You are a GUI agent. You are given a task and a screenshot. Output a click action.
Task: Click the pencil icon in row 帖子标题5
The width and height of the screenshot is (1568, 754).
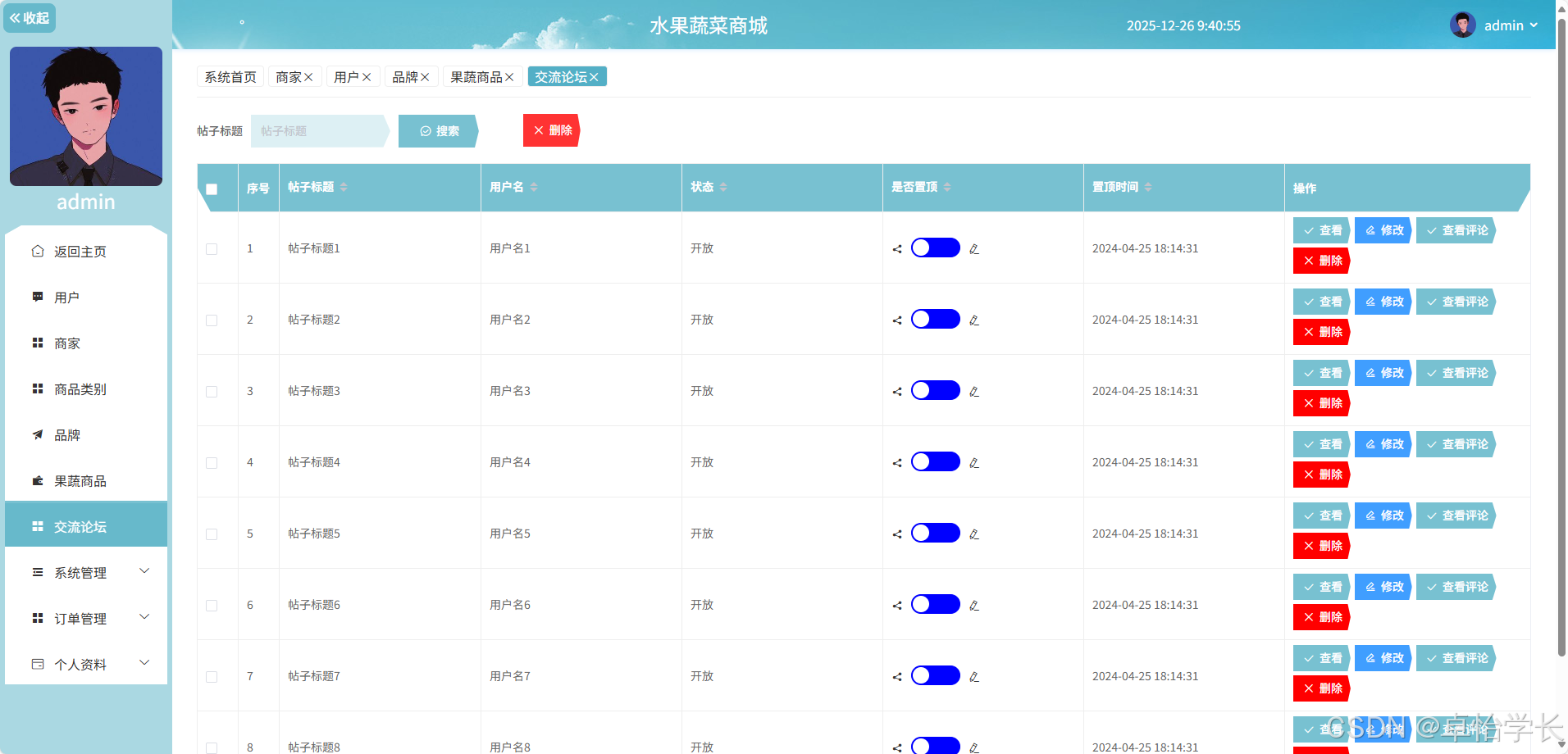[974, 534]
